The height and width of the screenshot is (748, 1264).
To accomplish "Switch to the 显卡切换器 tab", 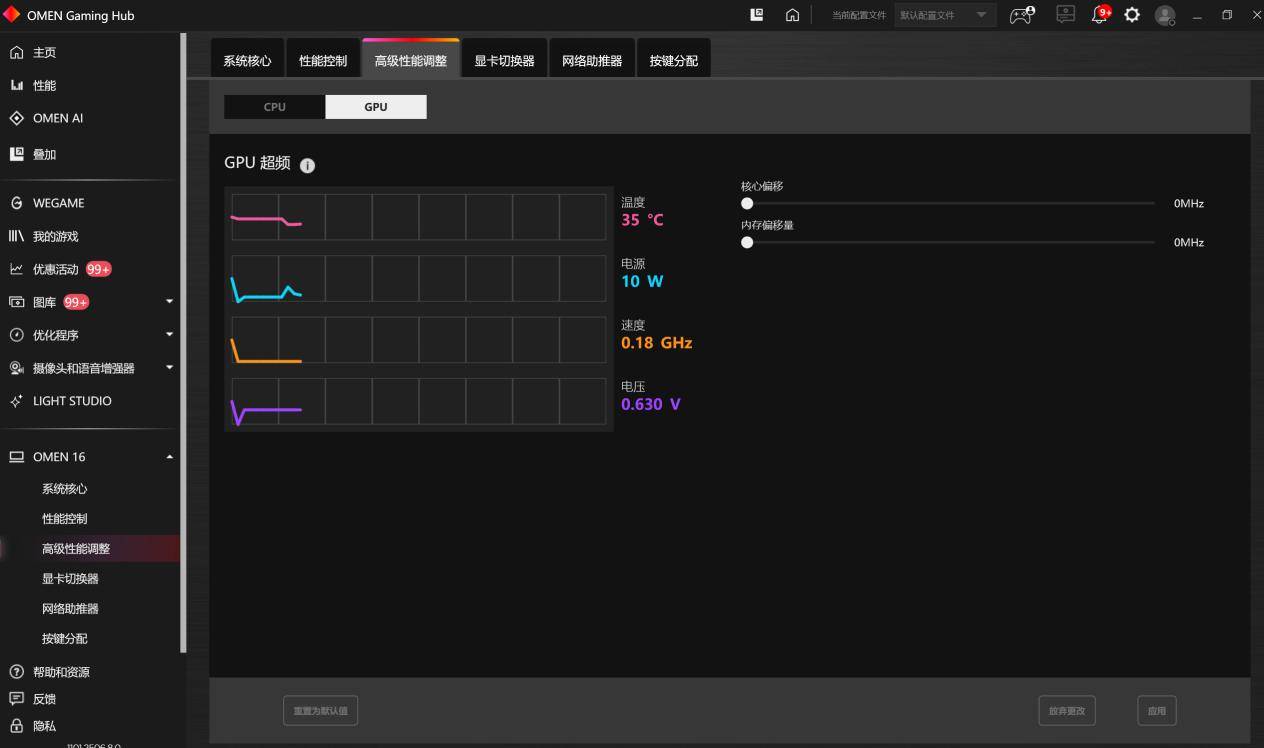I will (504, 60).
